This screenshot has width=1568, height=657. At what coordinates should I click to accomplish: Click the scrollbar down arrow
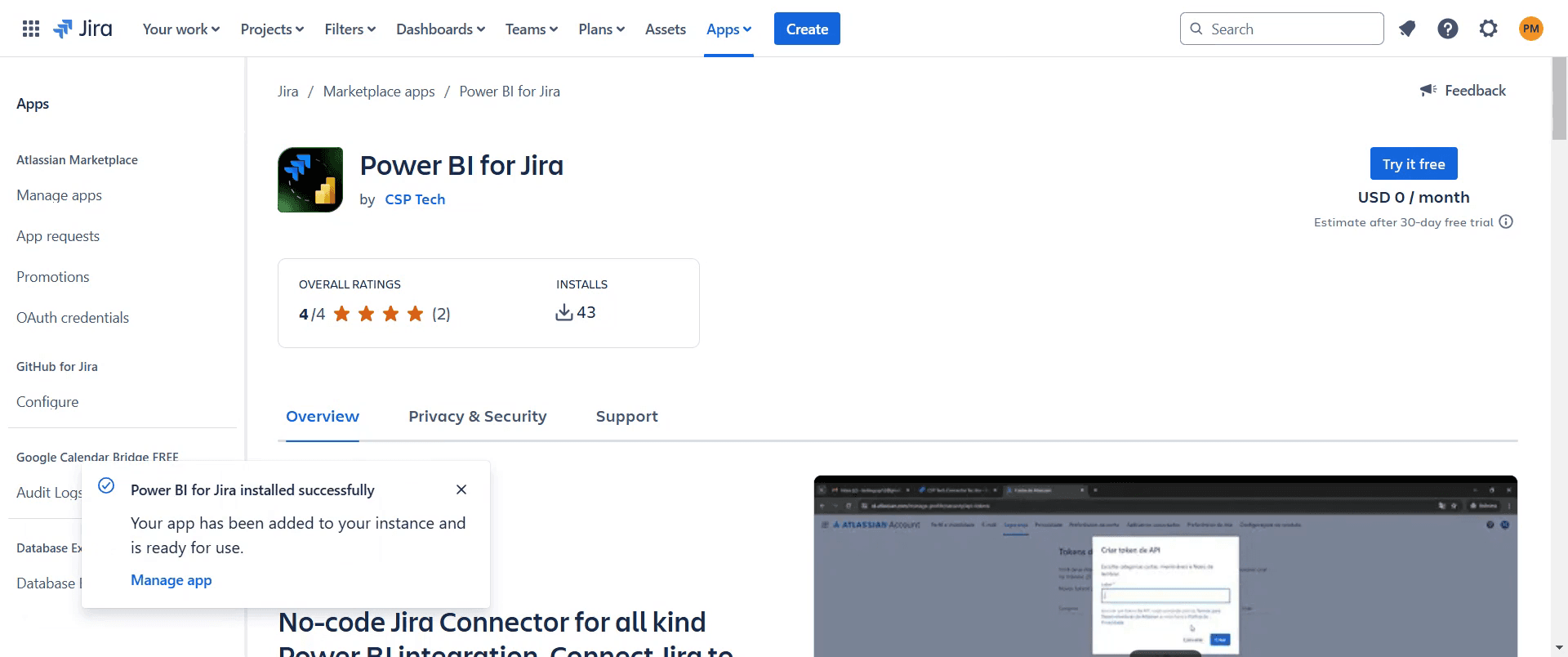(1559, 650)
